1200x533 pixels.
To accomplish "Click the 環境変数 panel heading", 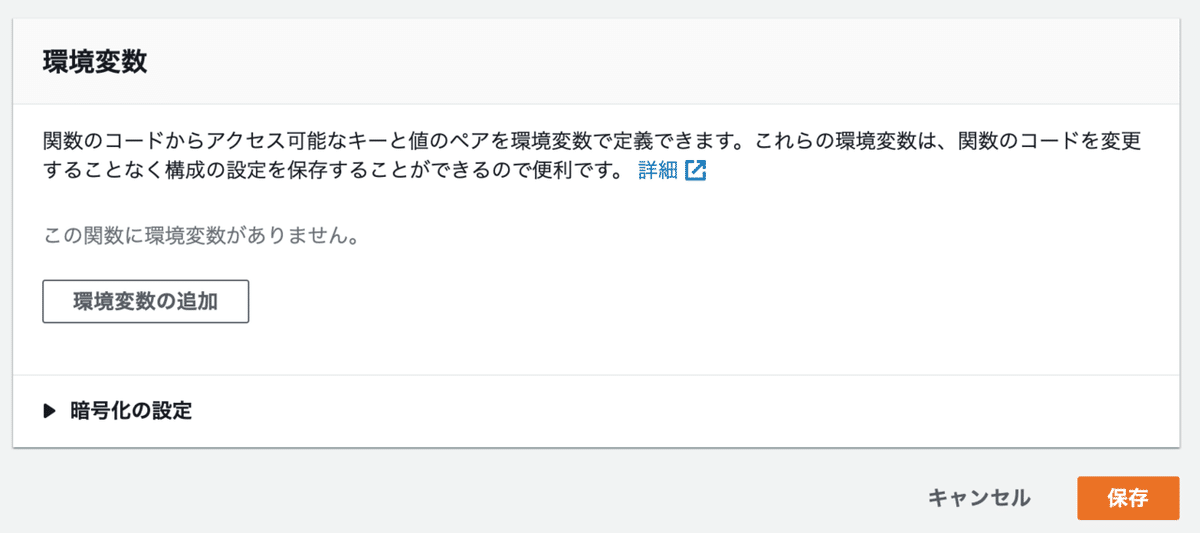I will [95, 62].
